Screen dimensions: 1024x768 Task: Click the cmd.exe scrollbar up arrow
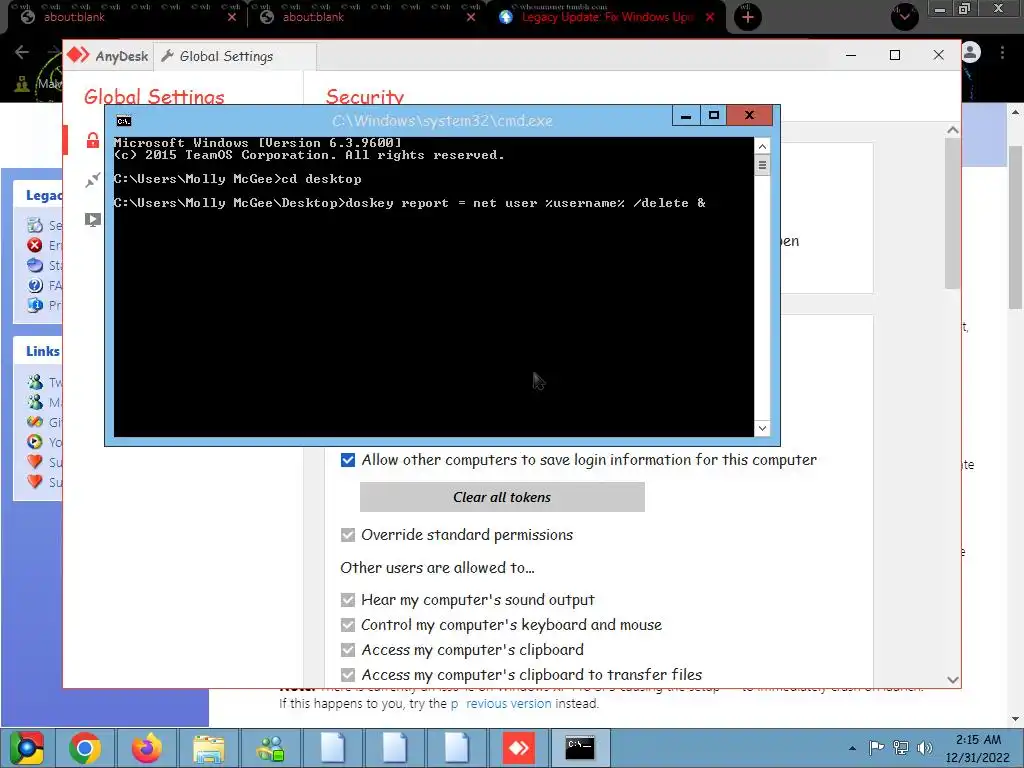[762, 146]
